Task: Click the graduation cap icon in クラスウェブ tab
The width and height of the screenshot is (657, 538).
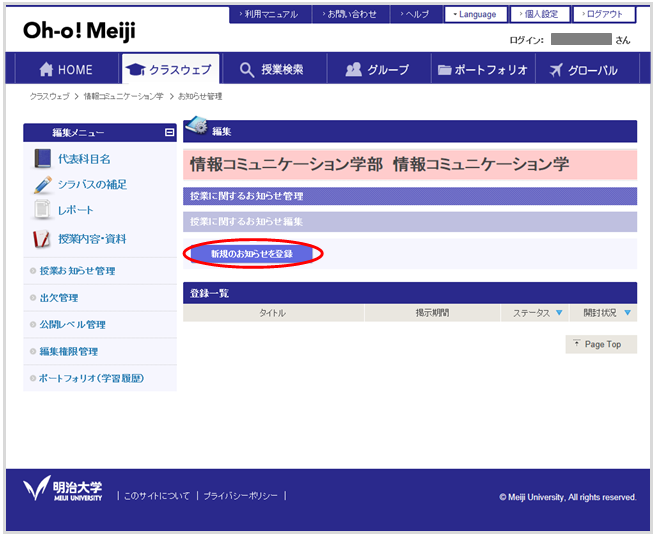Action: pos(135,70)
